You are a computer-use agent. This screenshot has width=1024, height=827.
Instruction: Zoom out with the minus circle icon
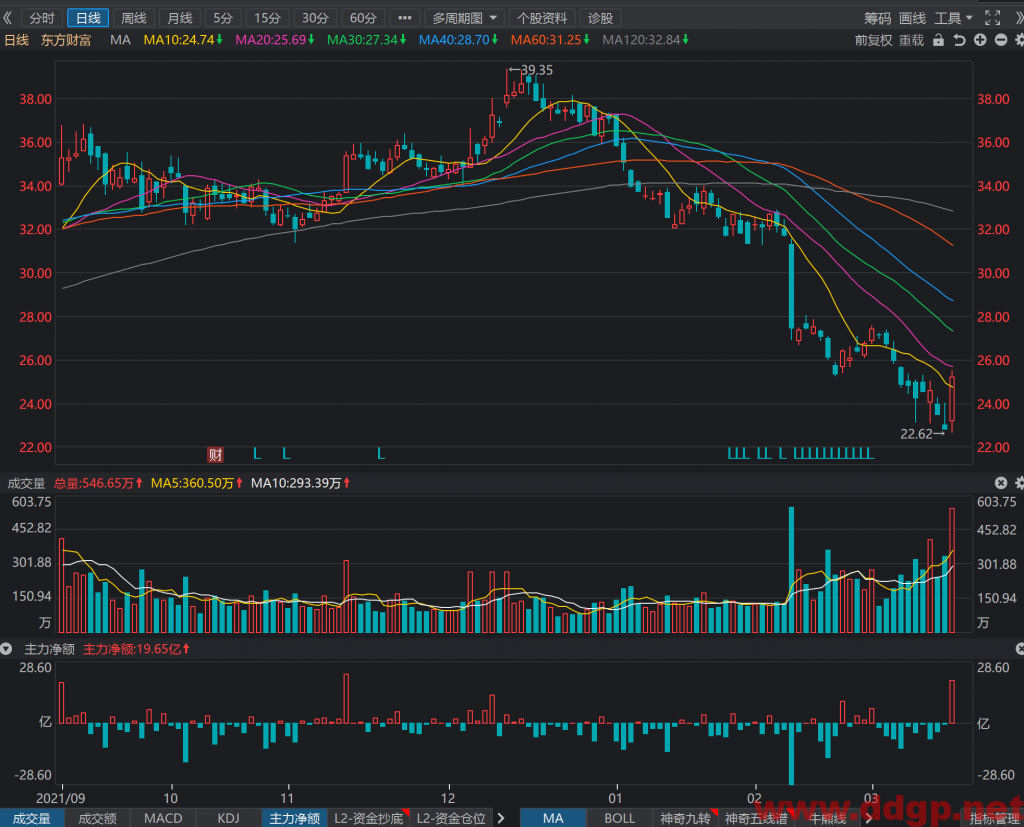[x=1000, y=40]
